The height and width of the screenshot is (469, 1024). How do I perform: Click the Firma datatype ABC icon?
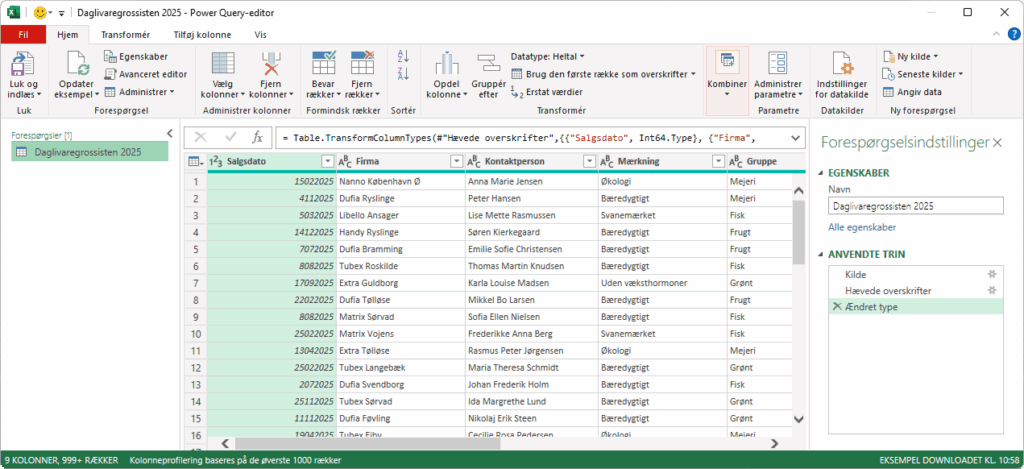pyautogui.click(x=345, y=161)
